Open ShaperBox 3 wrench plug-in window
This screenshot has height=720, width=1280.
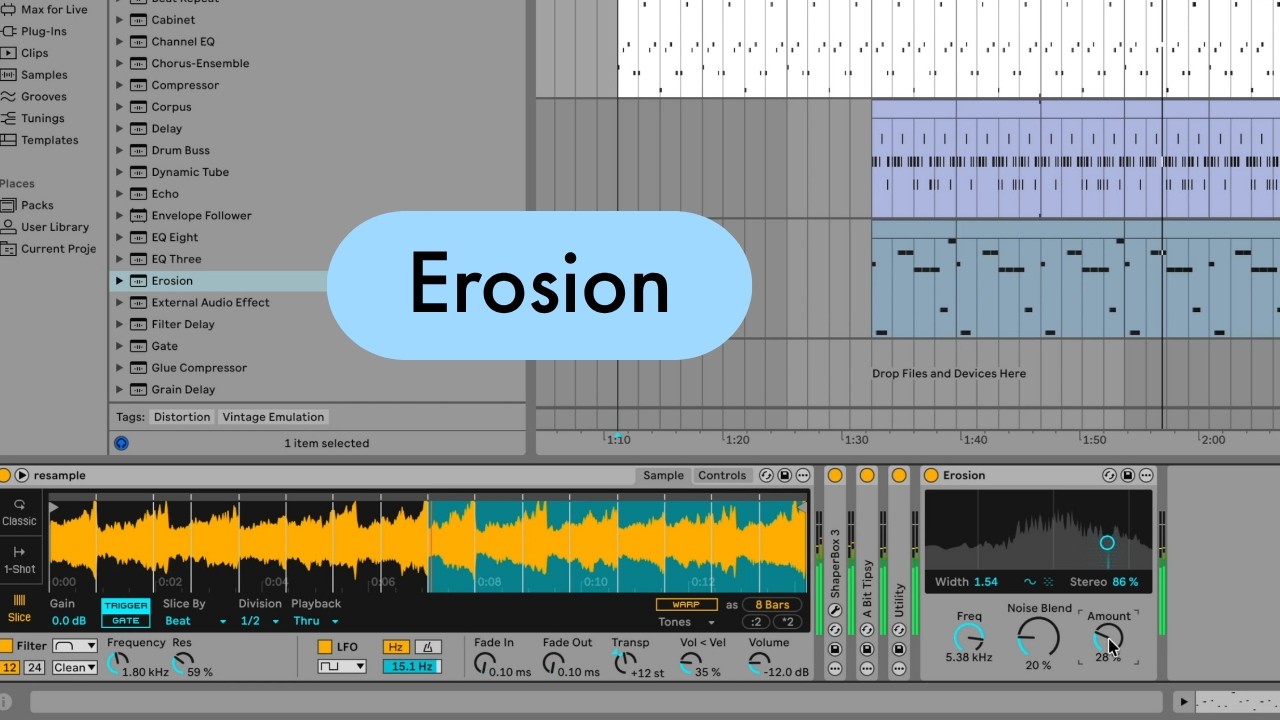835,610
